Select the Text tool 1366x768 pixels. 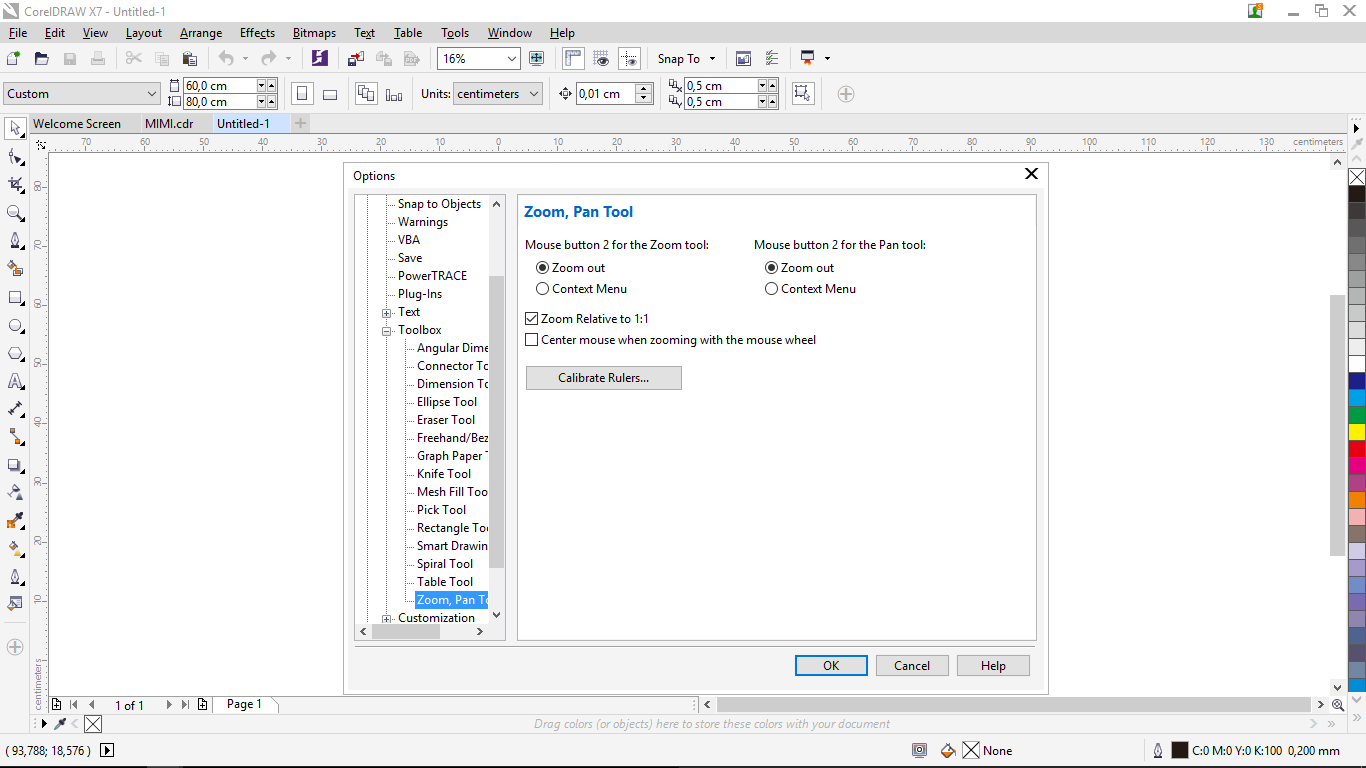[14, 381]
